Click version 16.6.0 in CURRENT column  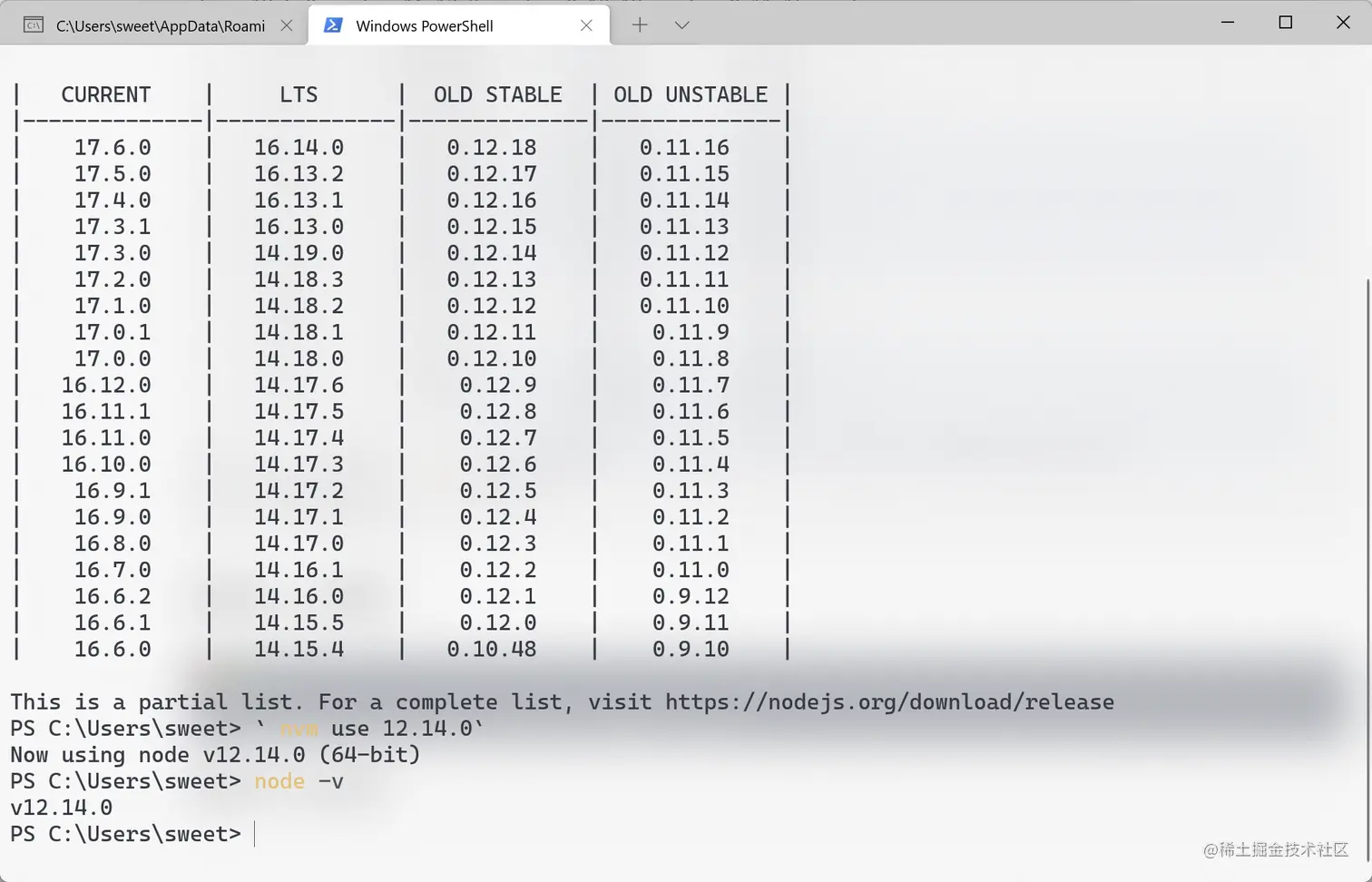(113, 649)
